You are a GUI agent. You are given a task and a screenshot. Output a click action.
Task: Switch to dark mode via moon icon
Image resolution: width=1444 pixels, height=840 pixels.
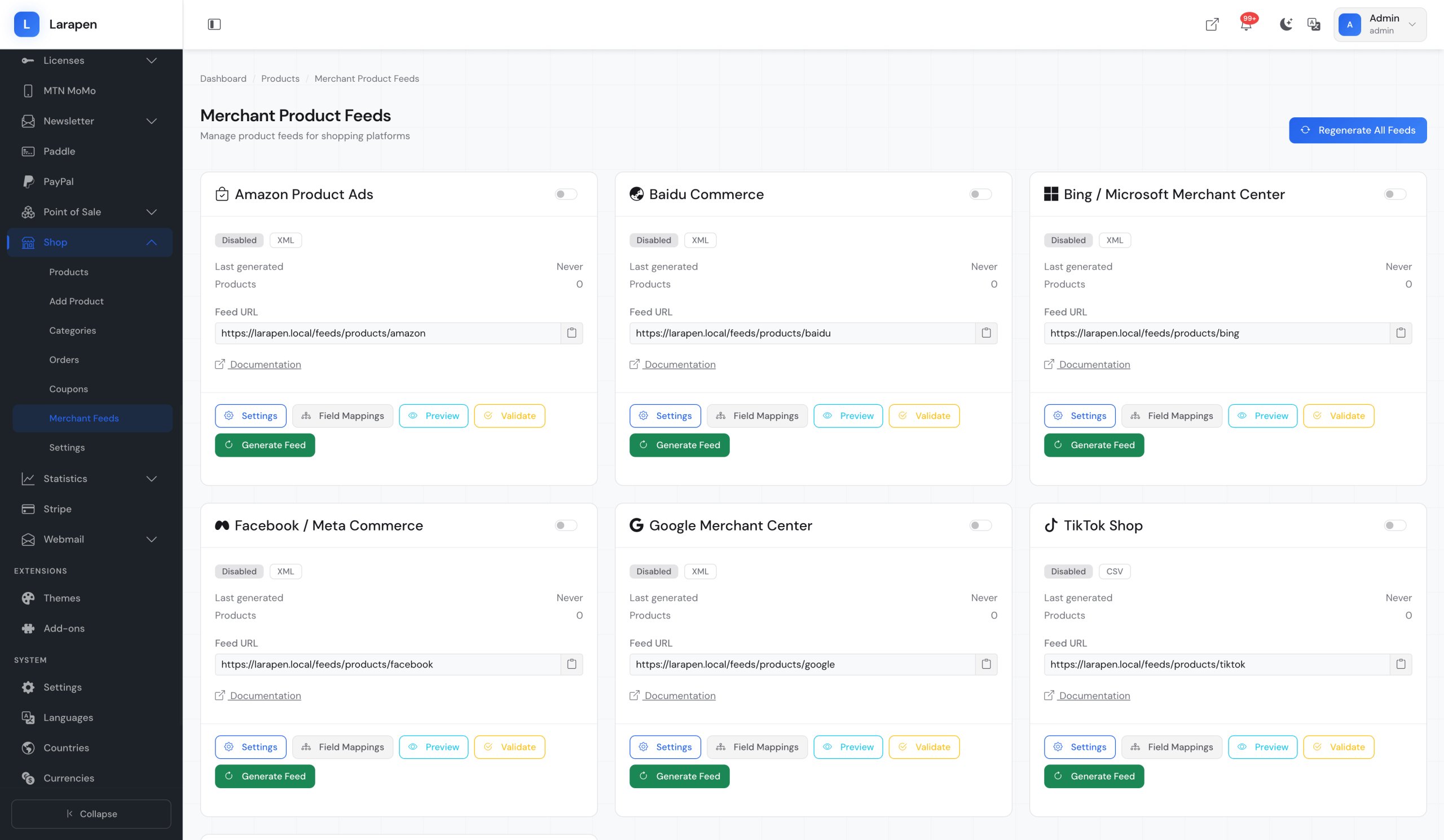point(1286,24)
